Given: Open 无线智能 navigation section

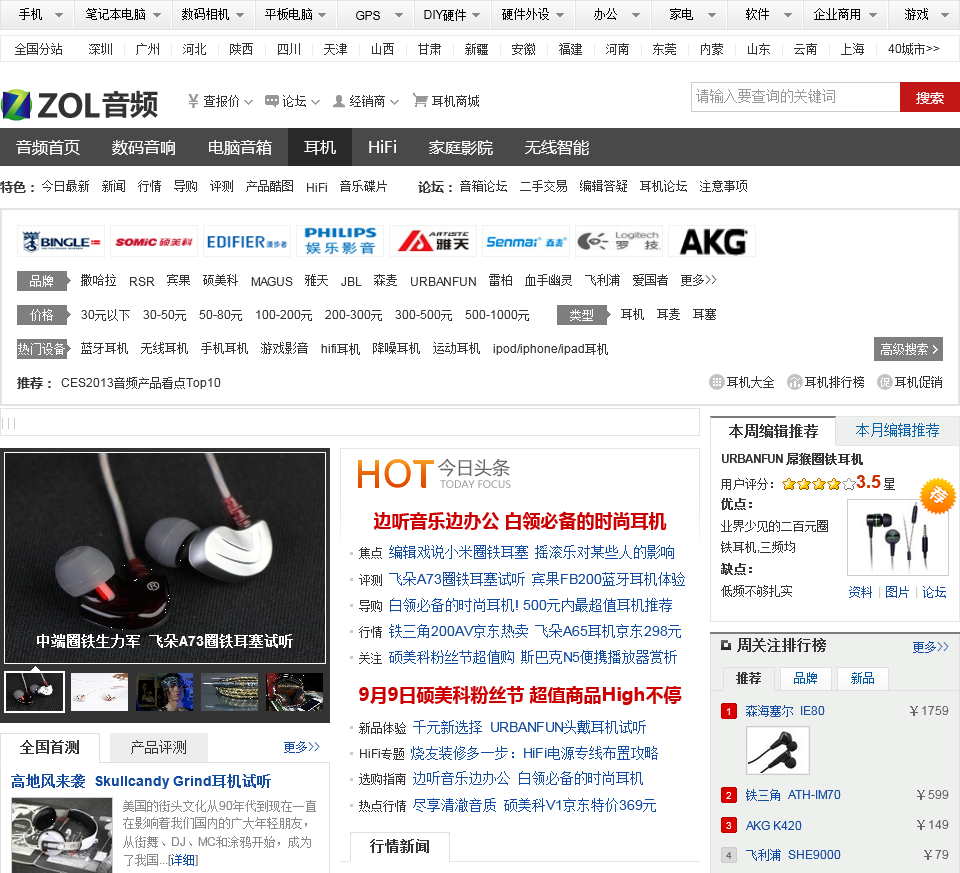Looking at the screenshot, I should coord(557,147).
